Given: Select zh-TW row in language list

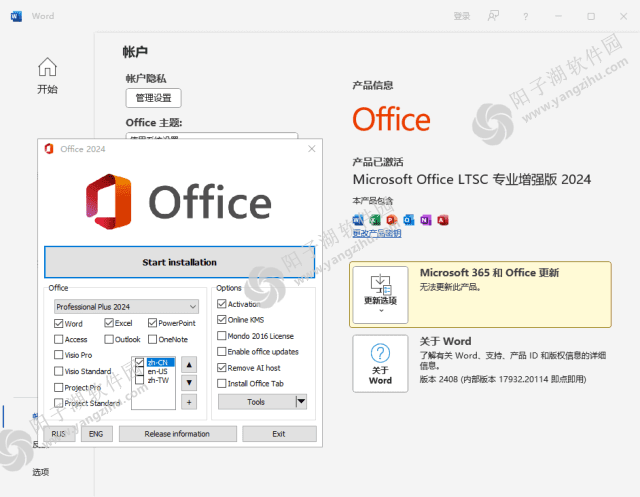Looking at the screenshot, I should pos(158,380).
